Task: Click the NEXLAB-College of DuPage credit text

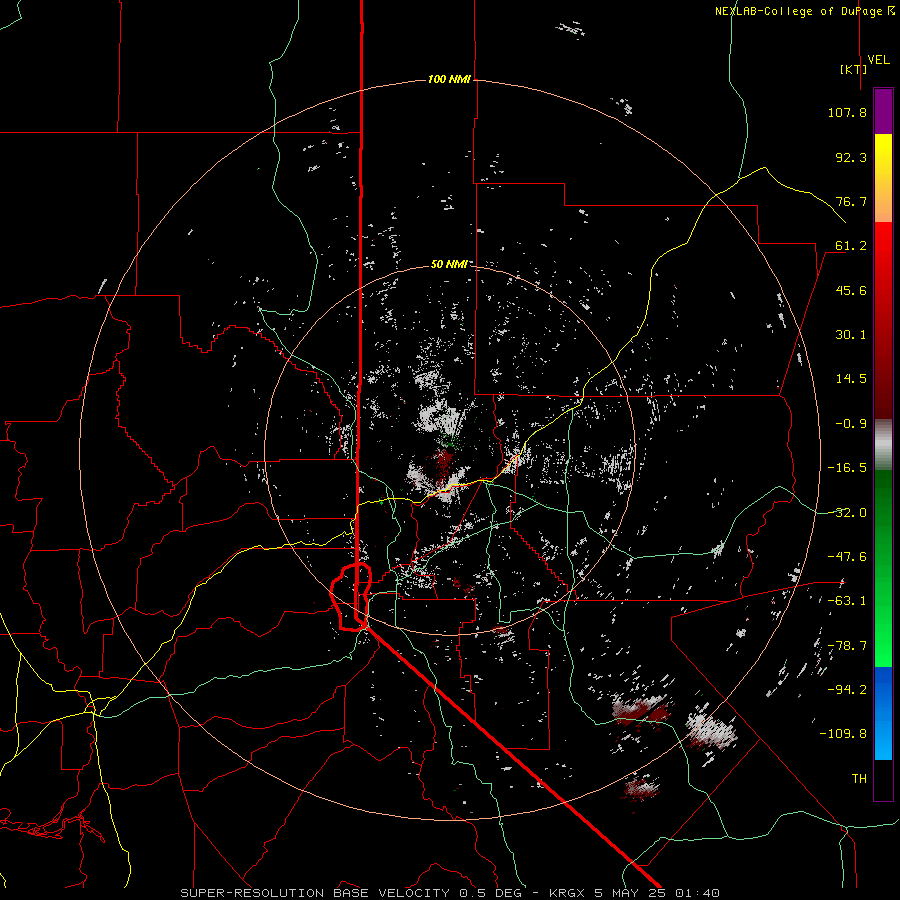Action: click(x=804, y=11)
